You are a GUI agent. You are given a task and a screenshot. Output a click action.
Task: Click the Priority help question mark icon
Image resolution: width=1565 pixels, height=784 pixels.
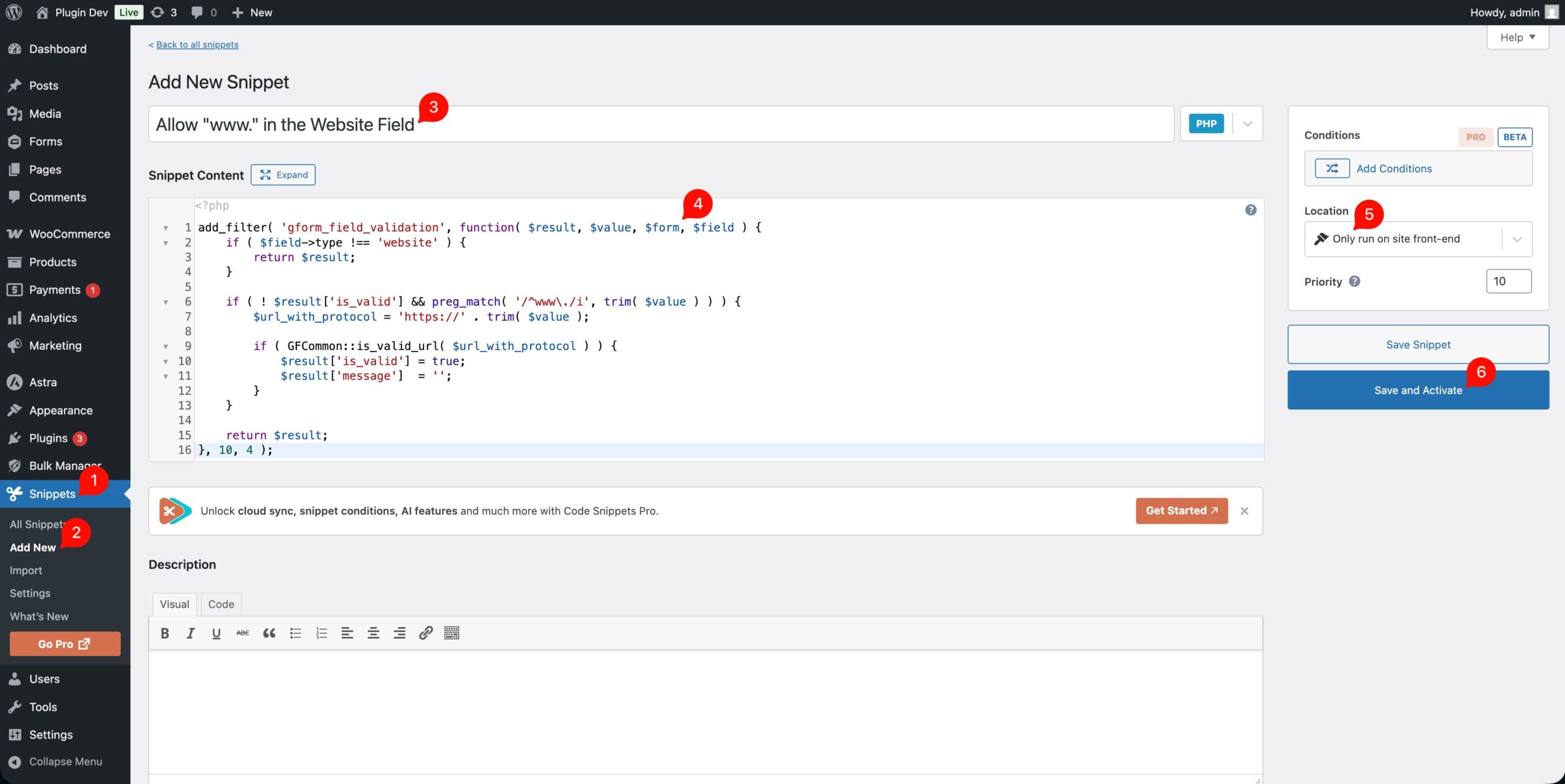(1355, 281)
